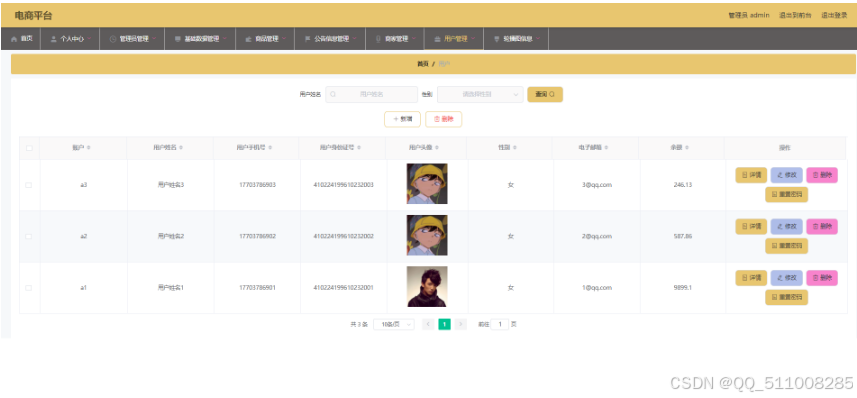
Task: Click 修改 for account a1
Action: click(x=786, y=278)
